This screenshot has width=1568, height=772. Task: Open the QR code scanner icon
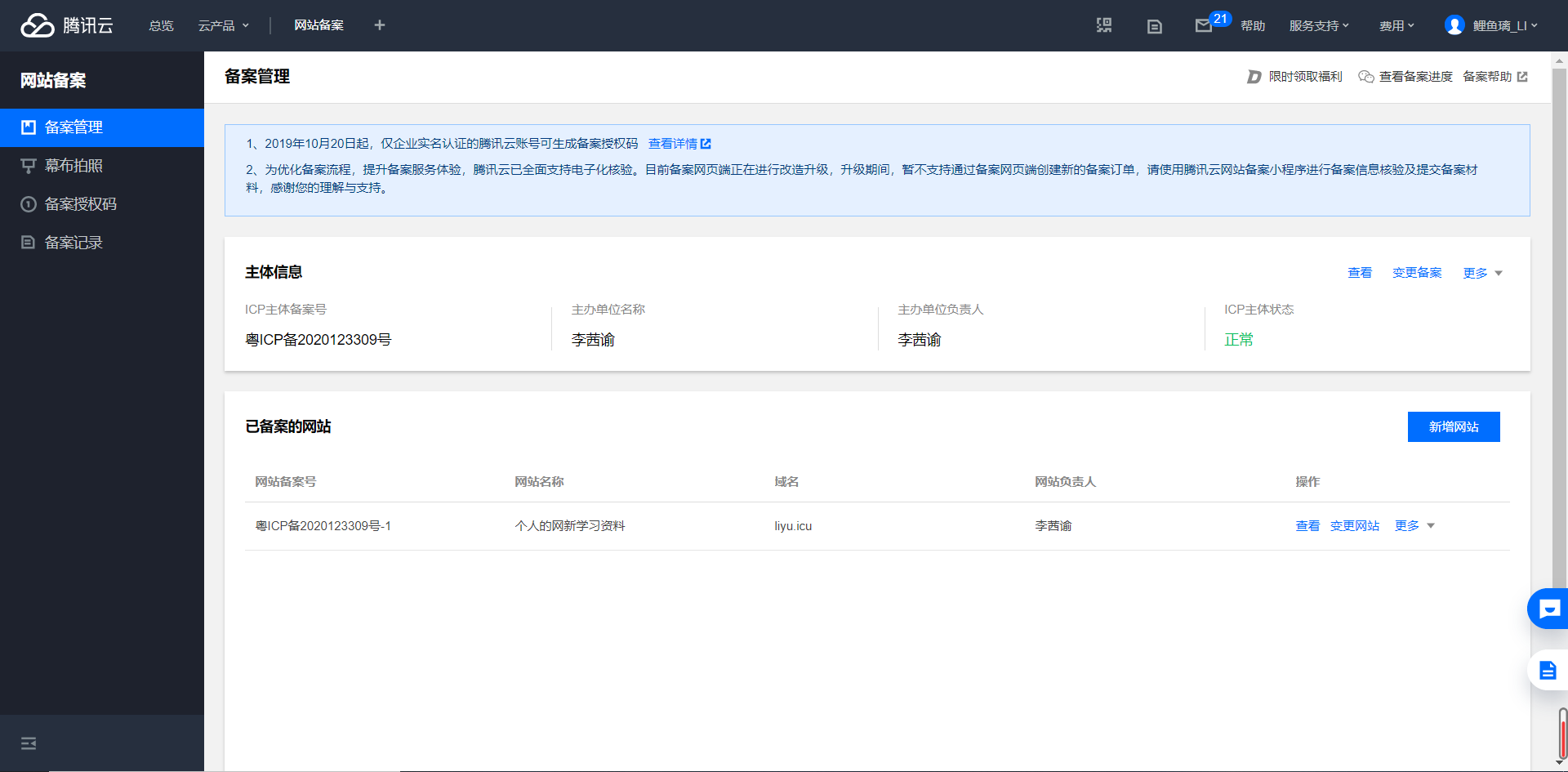(x=1104, y=25)
